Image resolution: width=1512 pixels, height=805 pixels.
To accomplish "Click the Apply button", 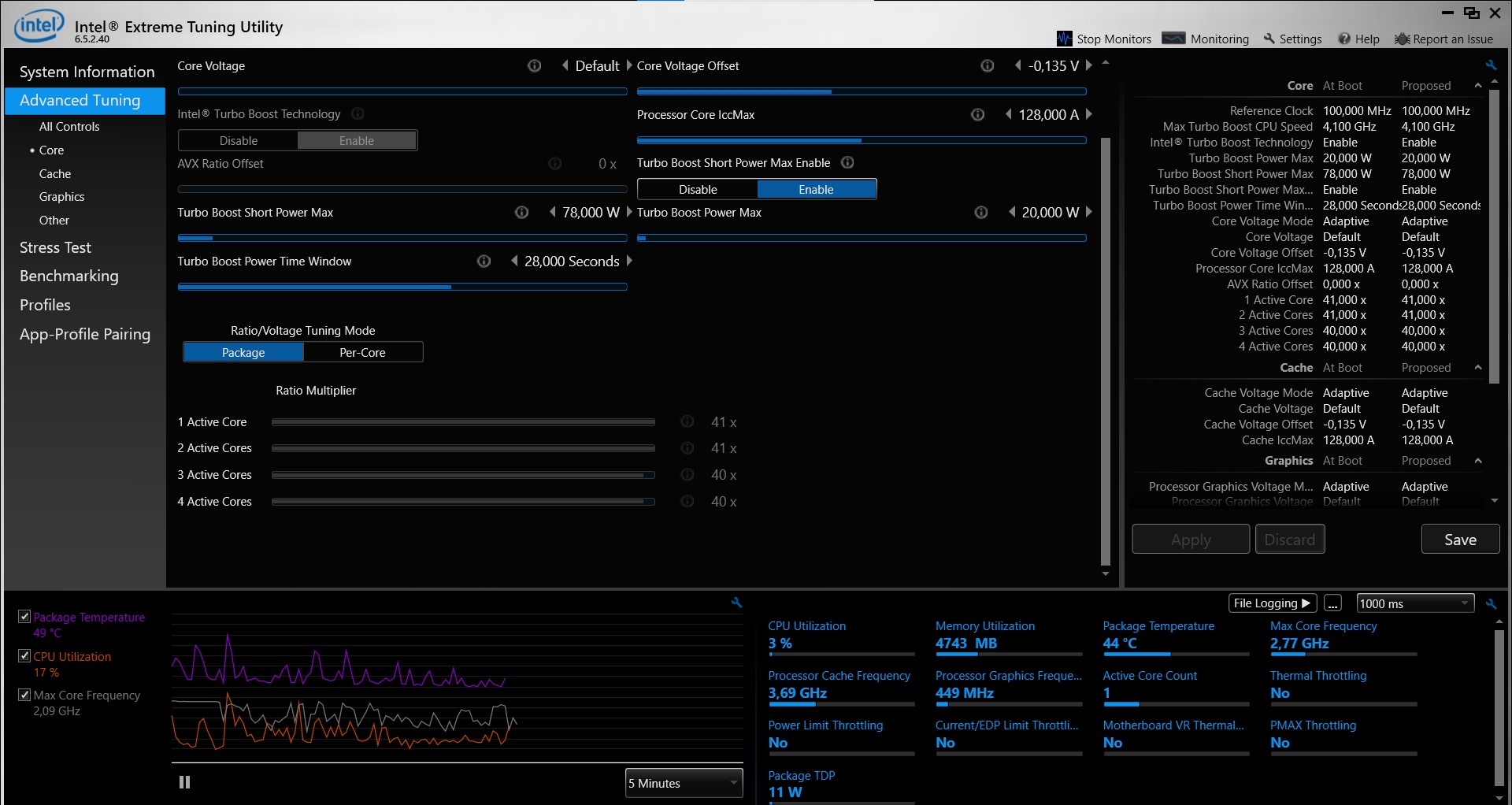I will tap(1191, 540).
